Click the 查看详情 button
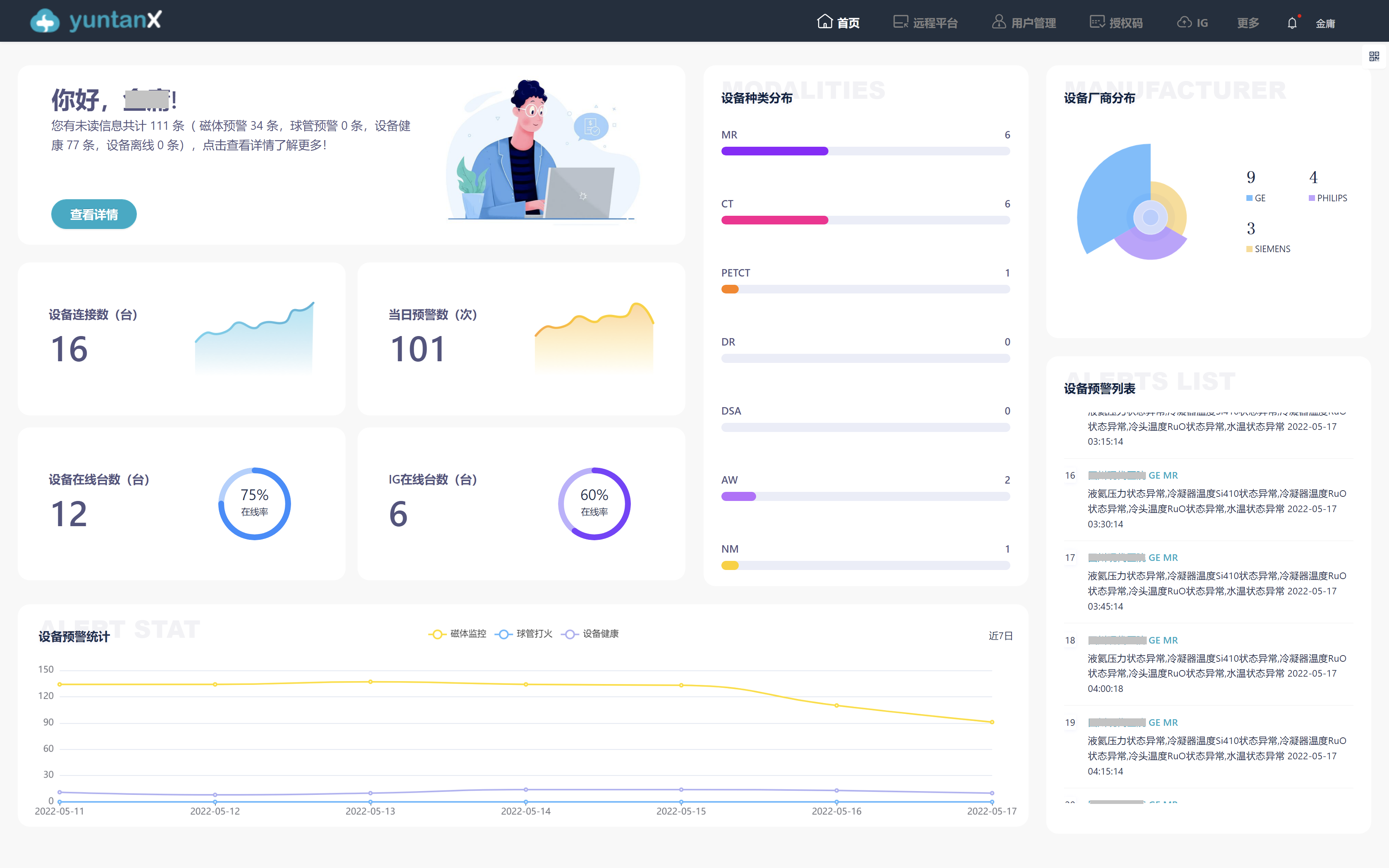Screen dimensions: 1389x868 pos(93,214)
